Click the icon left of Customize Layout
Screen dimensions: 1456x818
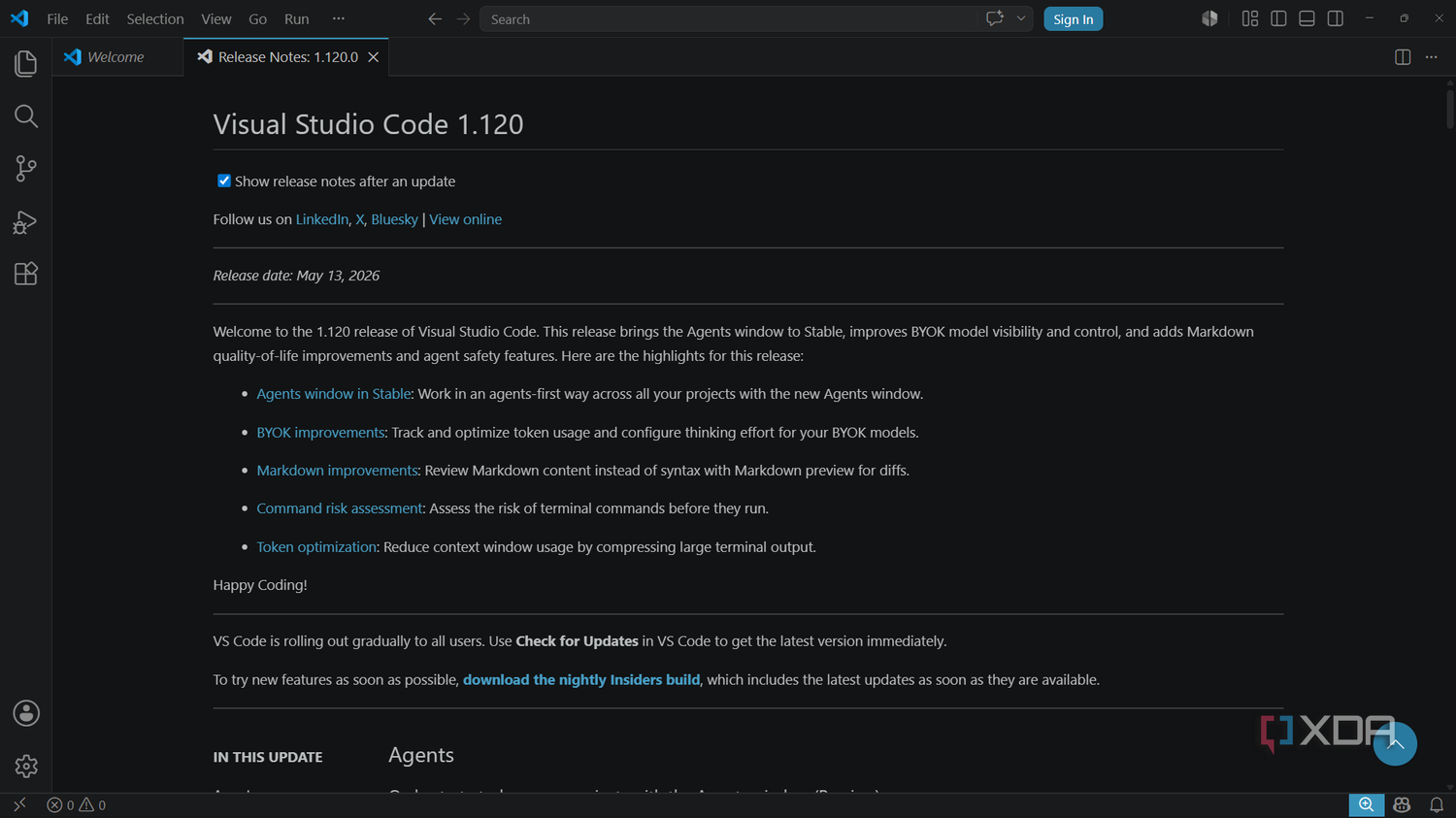pyautogui.click(x=1209, y=18)
